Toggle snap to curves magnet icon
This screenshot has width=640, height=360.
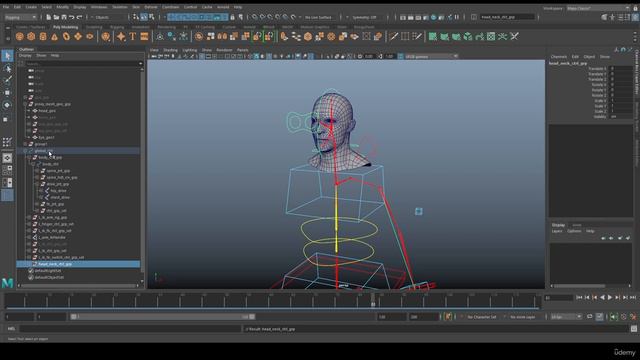click(262, 17)
